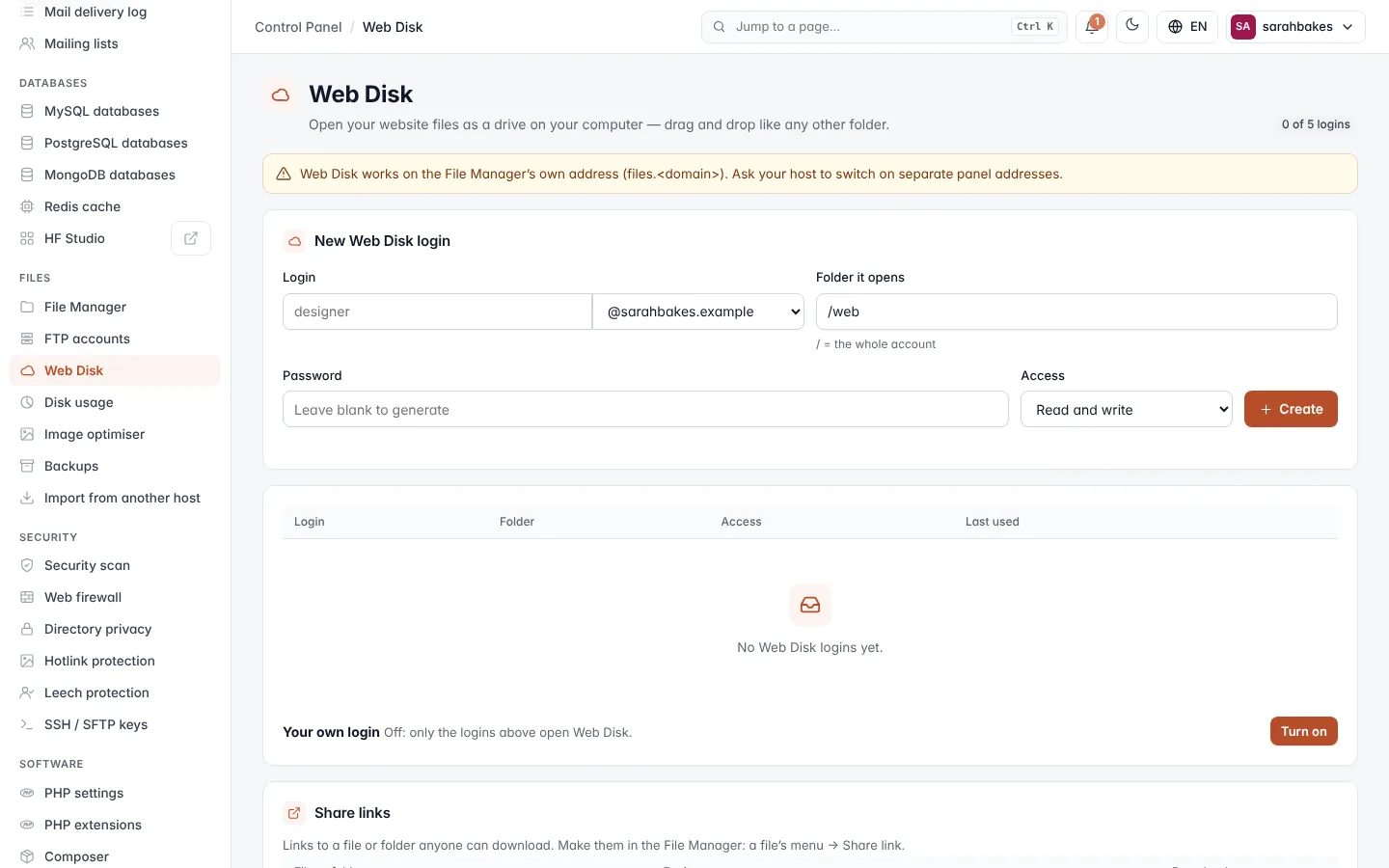Open PostgreSQL databases page
Image resolution: width=1389 pixels, height=868 pixels.
pos(115,143)
